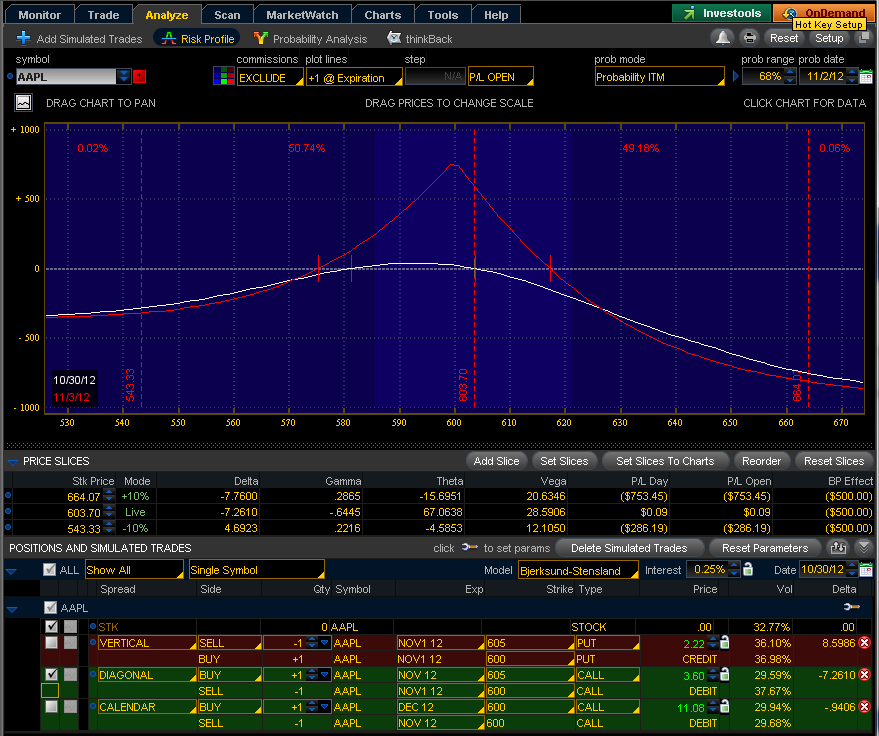Click Delete Simulated Trades button
The height and width of the screenshot is (736, 879).
pos(629,548)
